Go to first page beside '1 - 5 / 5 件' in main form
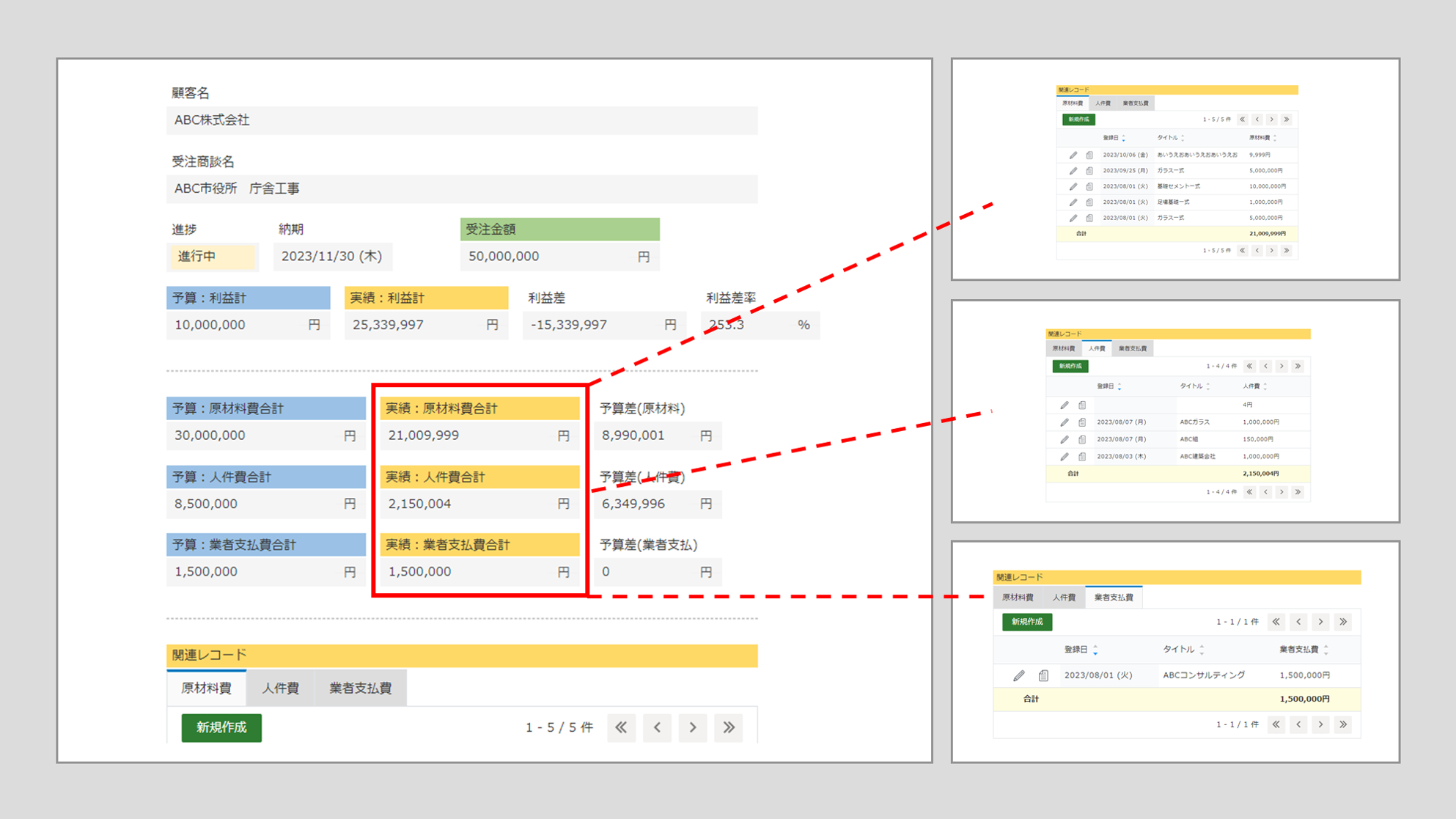 [621, 727]
